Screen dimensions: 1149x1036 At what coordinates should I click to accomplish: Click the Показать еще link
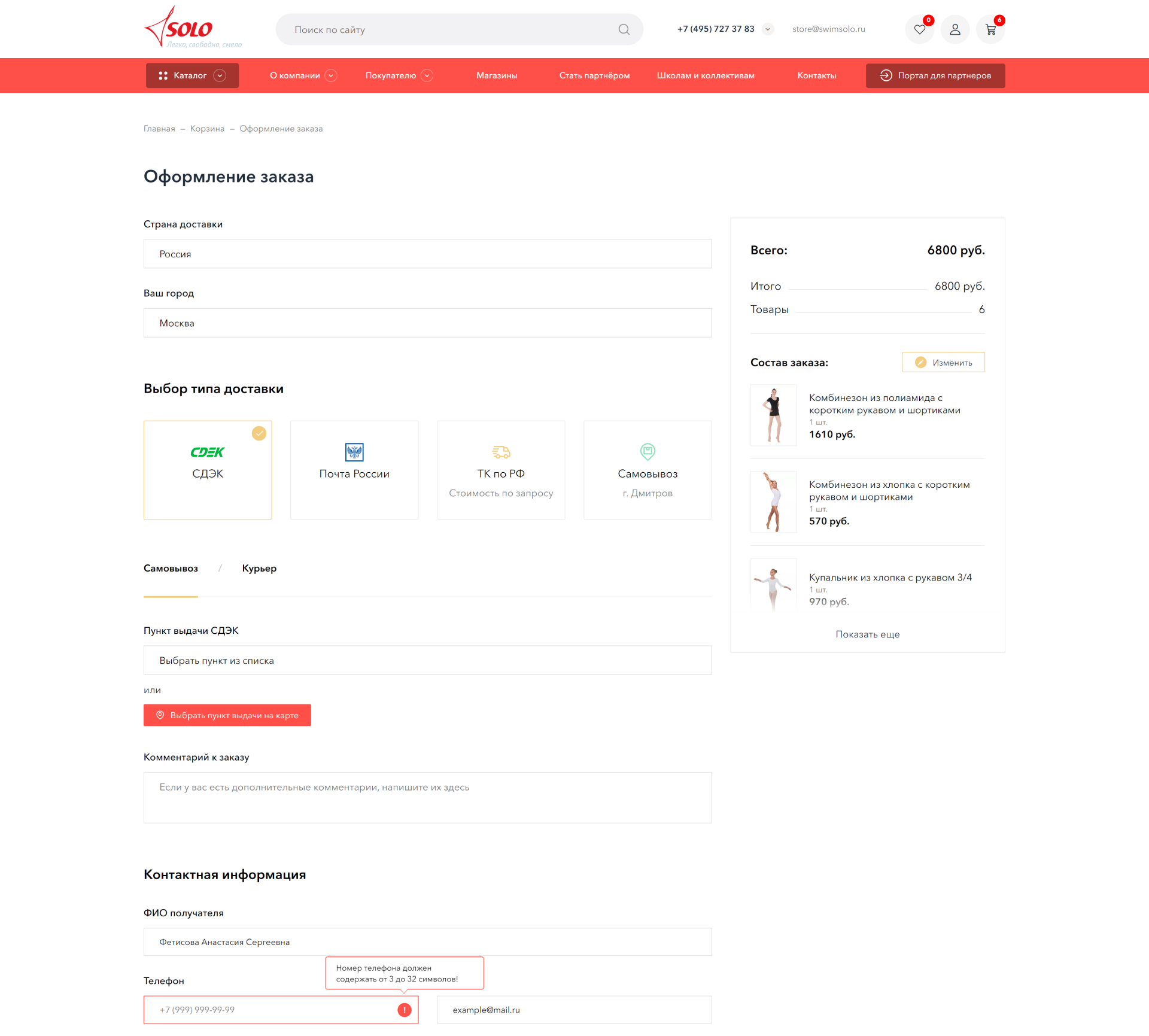pyautogui.click(x=867, y=634)
